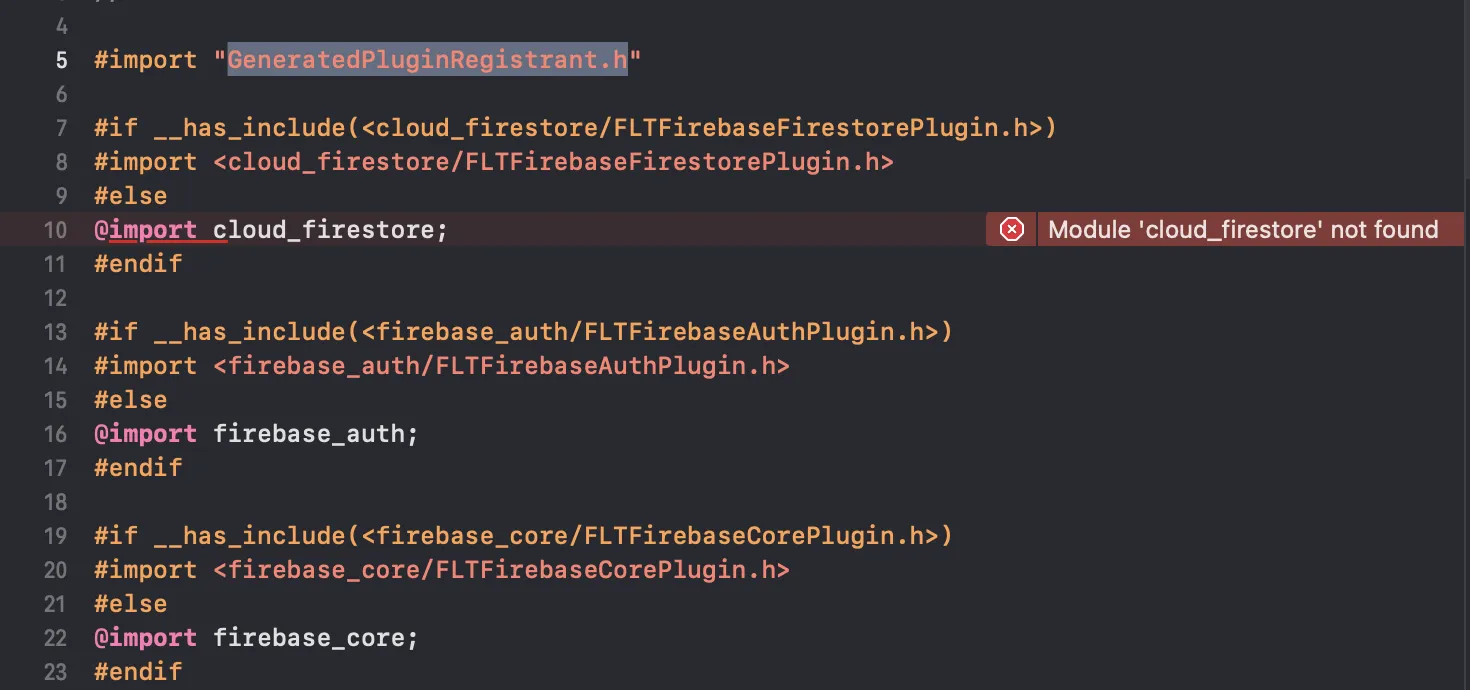This screenshot has width=1470, height=690.
Task: Click the '#else' directive on line 9
Action: click(x=131, y=196)
